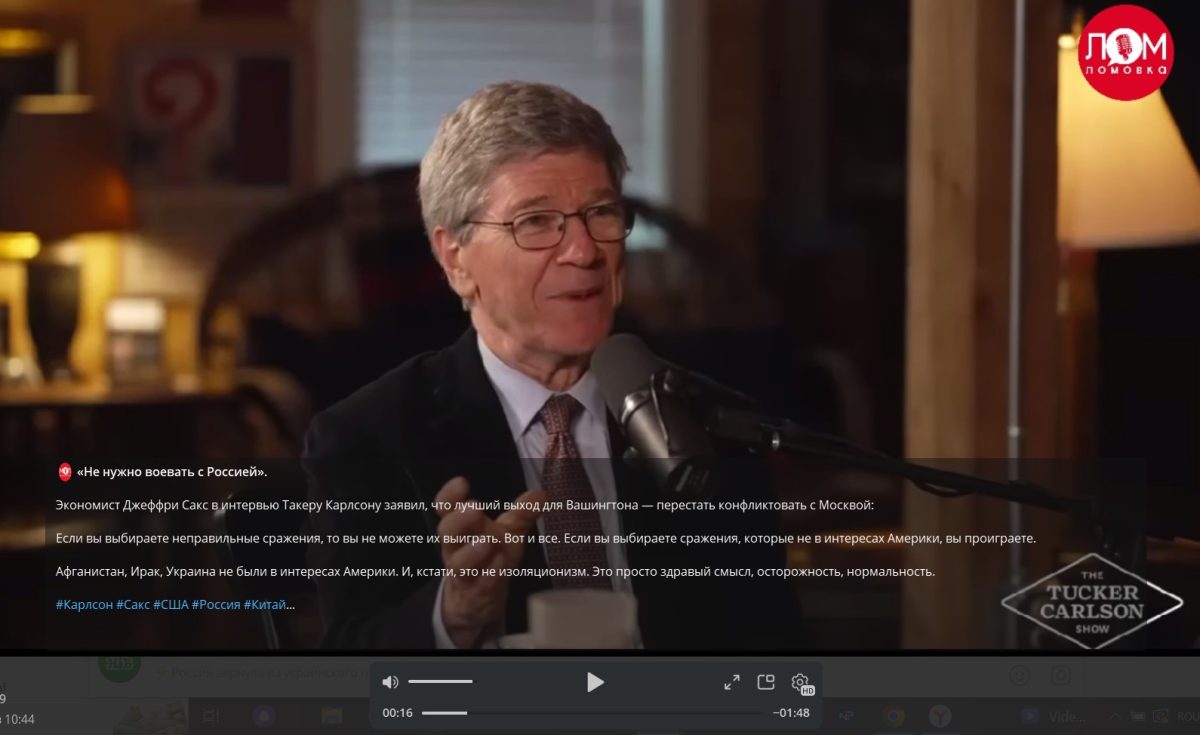Mute the video sound via speaker icon
The width and height of the screenshot is (1200, 735).
[x=390, y=682]
